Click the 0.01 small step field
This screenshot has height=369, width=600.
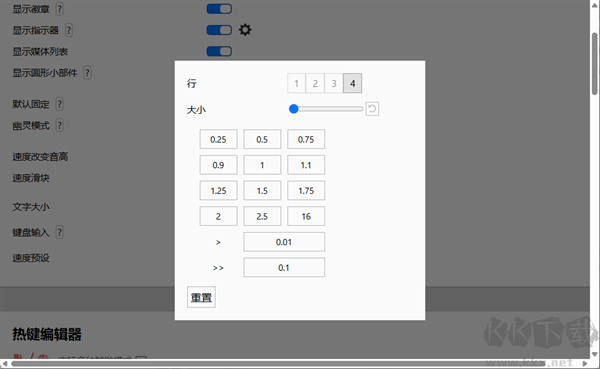point(284,242)
